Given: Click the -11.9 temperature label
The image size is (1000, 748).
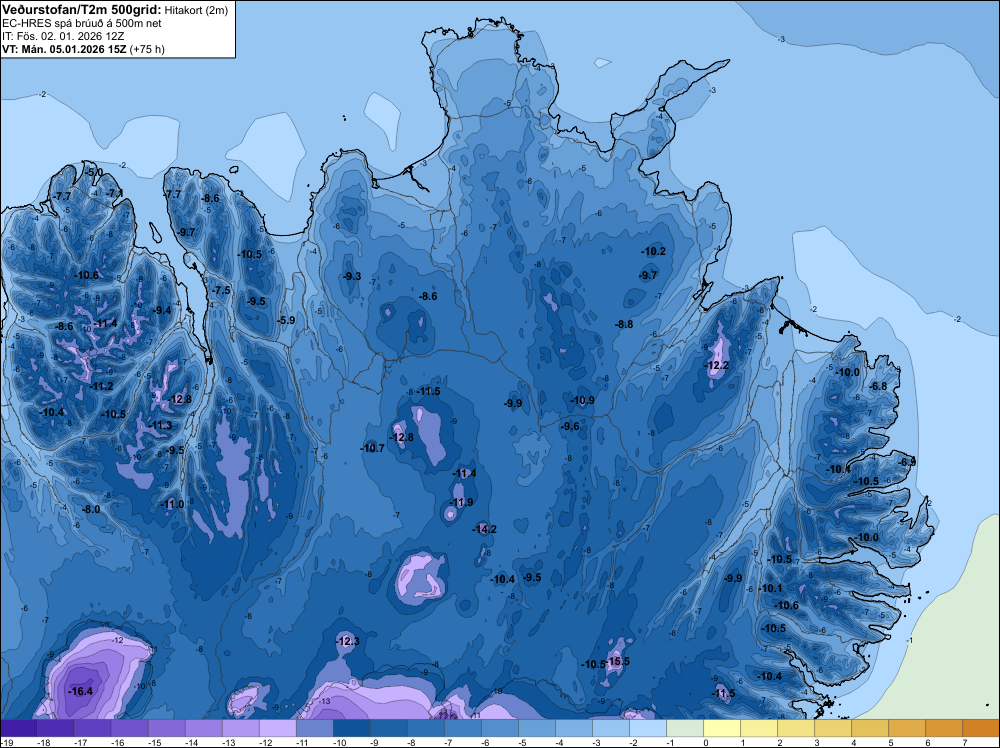Looking at the screenshot, I should coord(461,502).
